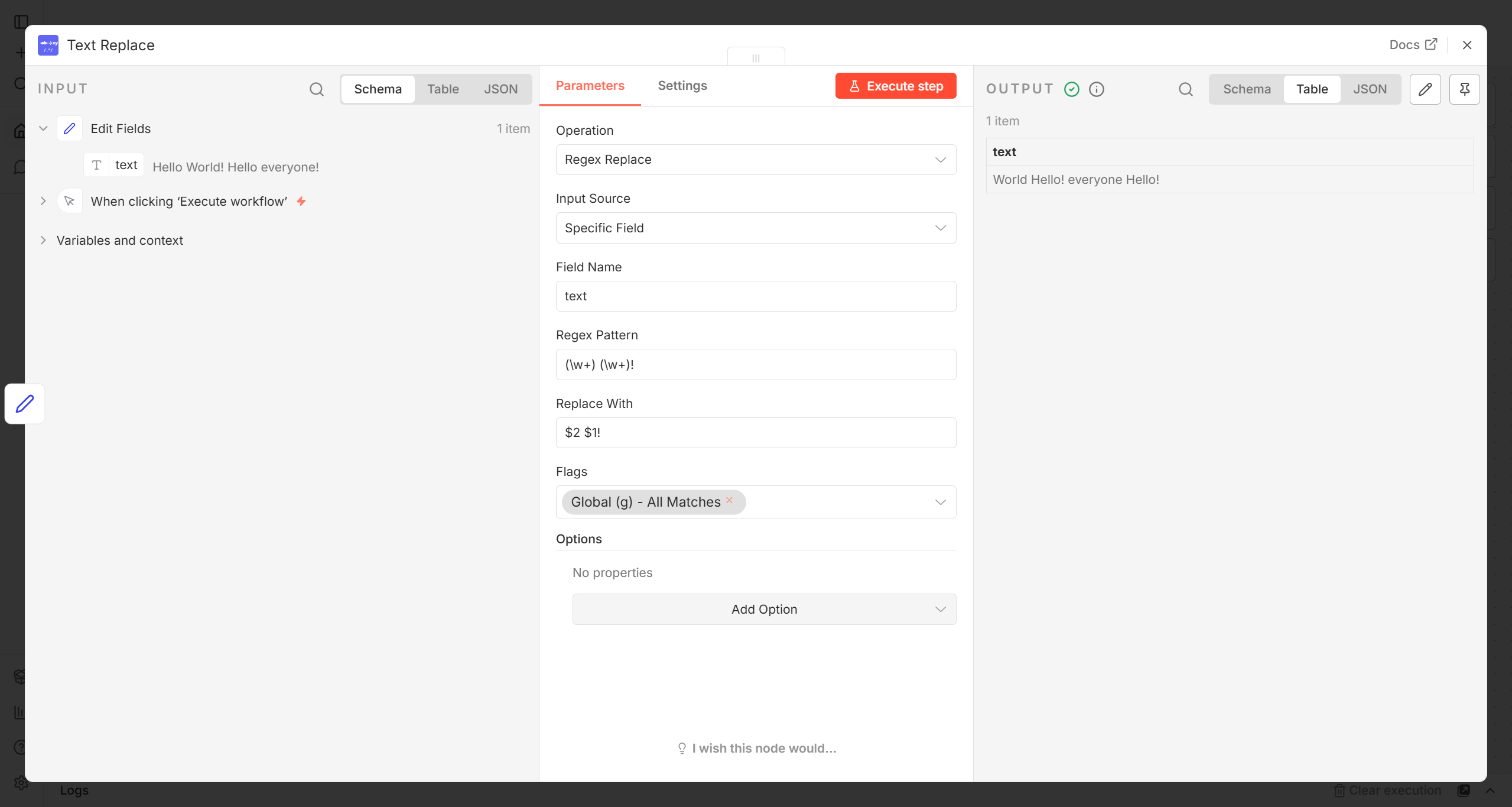Collapse the Edit Fields tree item

[43, 128]
